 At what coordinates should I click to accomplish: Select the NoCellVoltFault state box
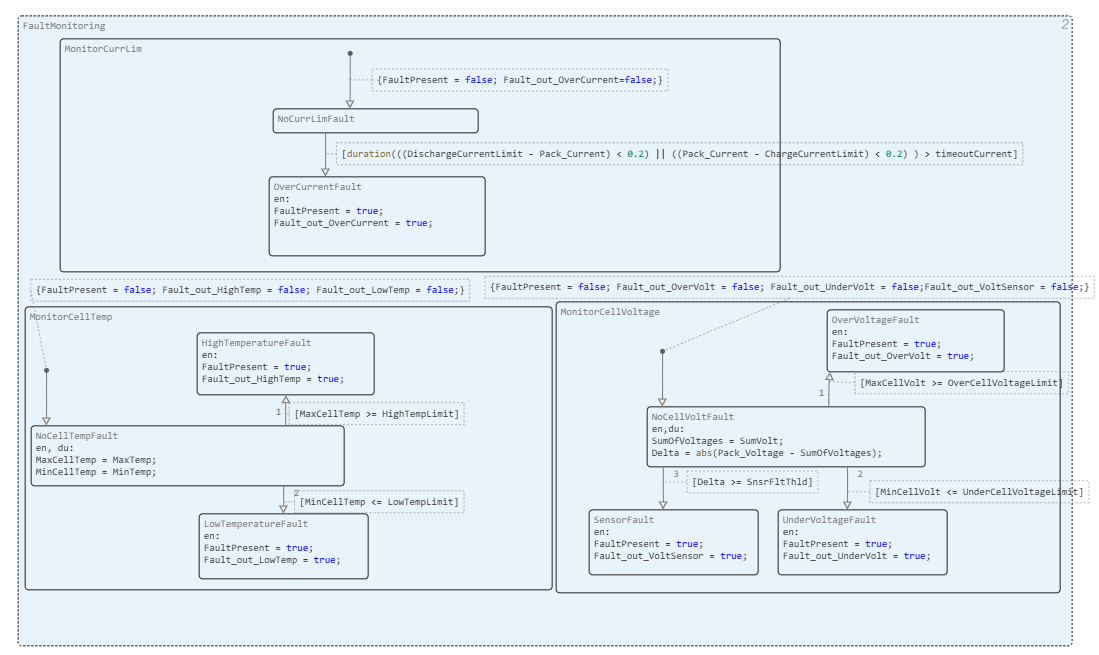click(x=786, y=437)
